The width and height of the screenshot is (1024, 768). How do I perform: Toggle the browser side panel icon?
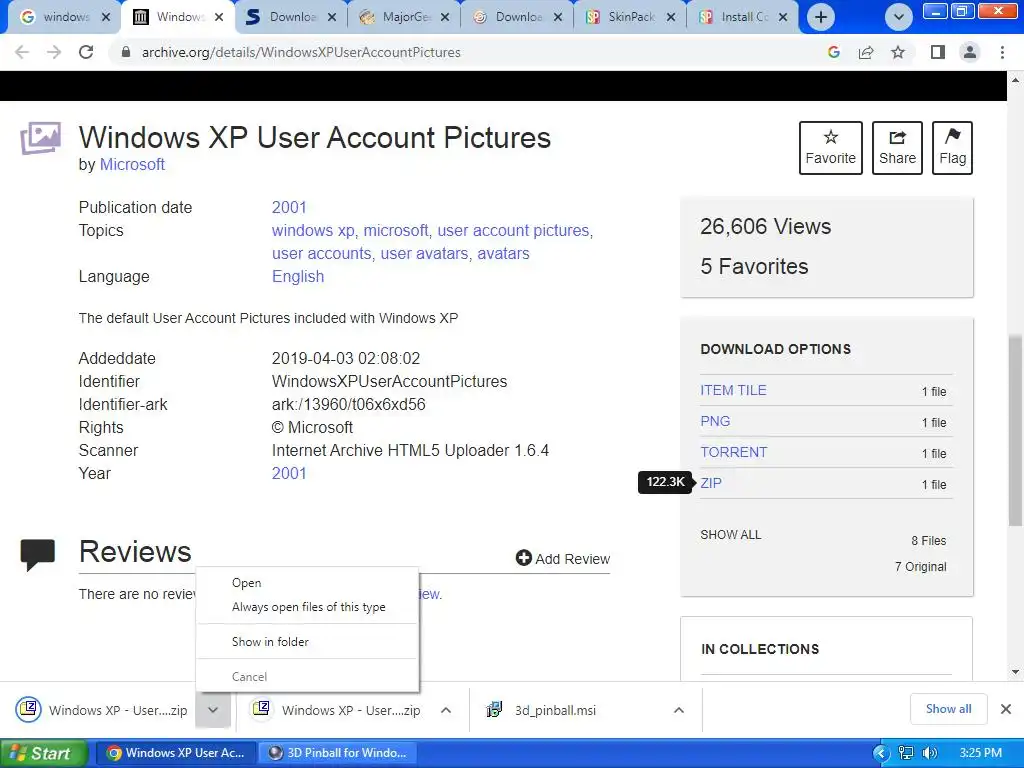[x=938, y=52]
